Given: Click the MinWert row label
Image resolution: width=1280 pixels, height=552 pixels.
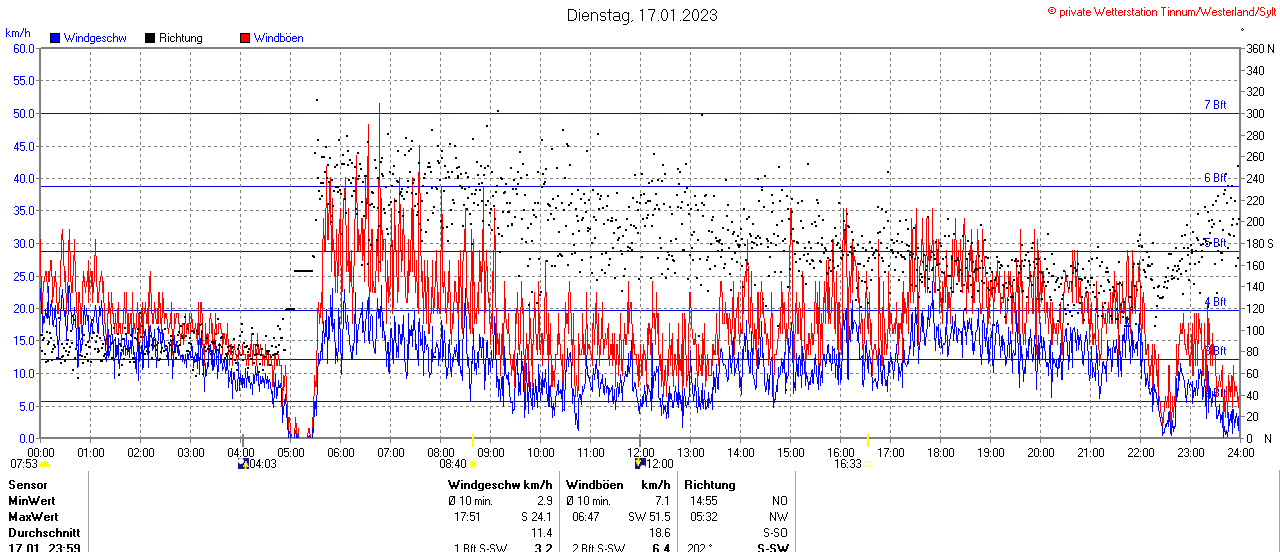Looking at the screenshot, I should 33,501.
